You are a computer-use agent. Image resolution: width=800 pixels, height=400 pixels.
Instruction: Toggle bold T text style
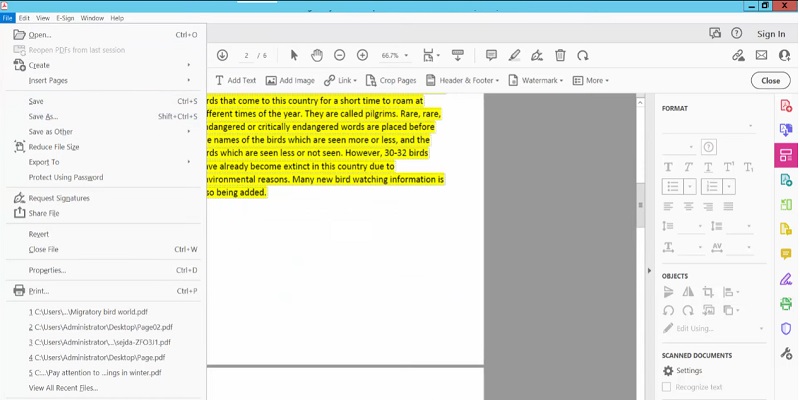tap(668, 167)
